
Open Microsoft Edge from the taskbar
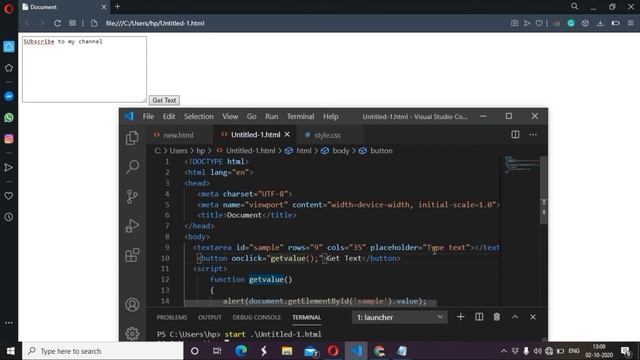[241, 351]
